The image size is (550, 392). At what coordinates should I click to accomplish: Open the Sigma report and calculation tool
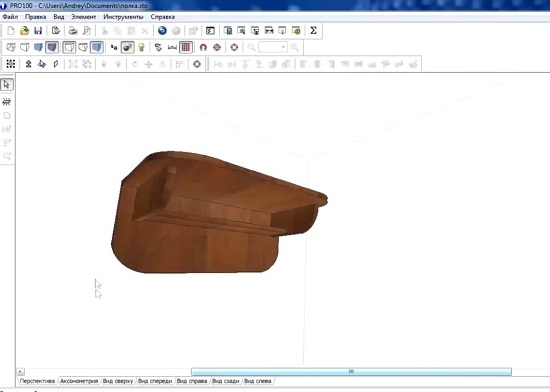[313, 31]
